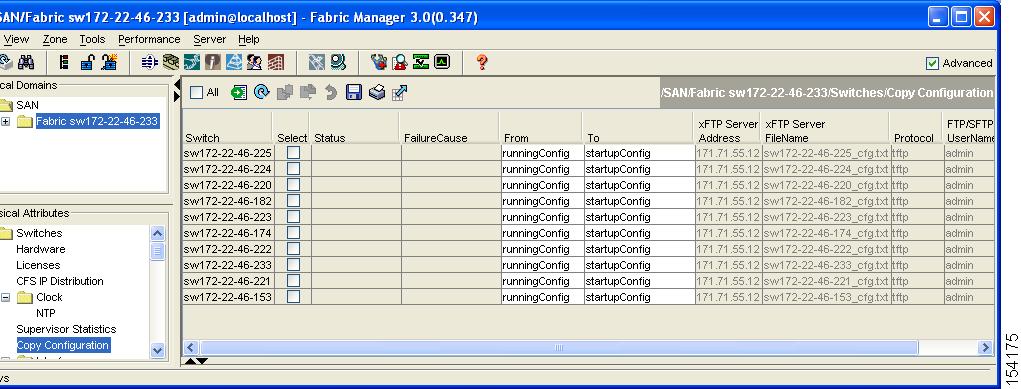This screenshot has width=1021, height=389.
Task: Click the open padlock zone toolbar icon
Action: (87, 63)
